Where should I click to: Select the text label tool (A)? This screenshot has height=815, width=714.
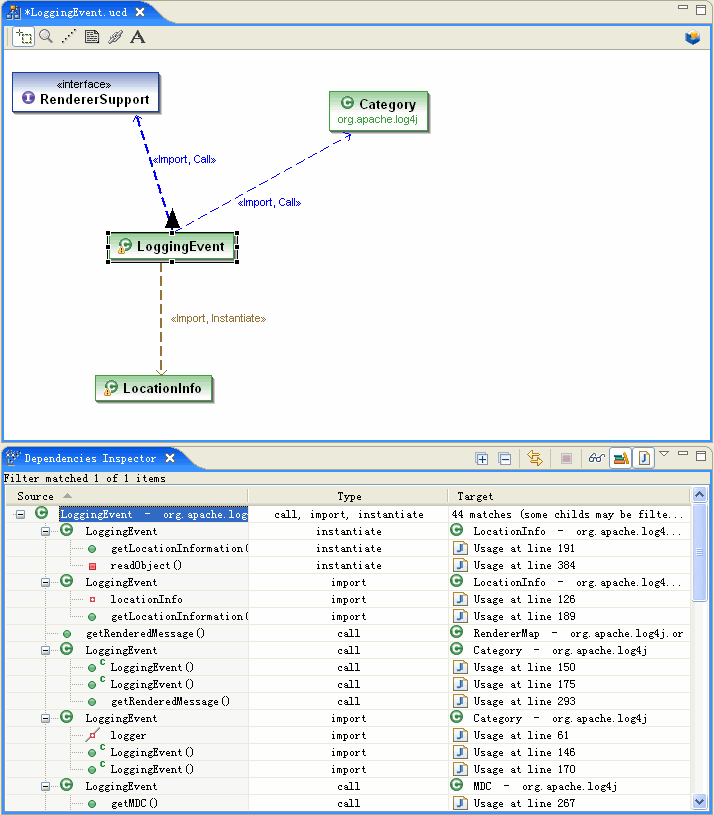tap(138, 37)
